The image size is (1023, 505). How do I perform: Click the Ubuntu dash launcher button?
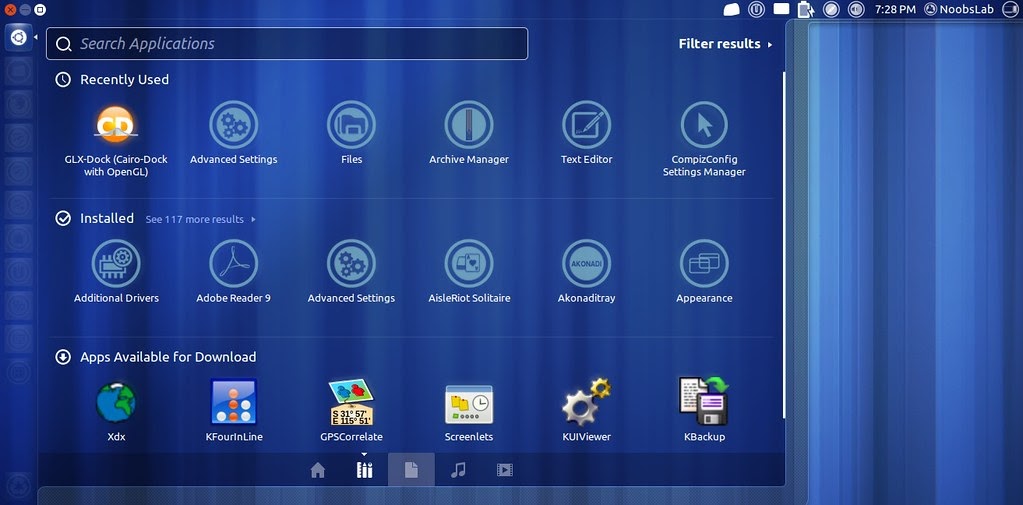(x=18, y=38)
